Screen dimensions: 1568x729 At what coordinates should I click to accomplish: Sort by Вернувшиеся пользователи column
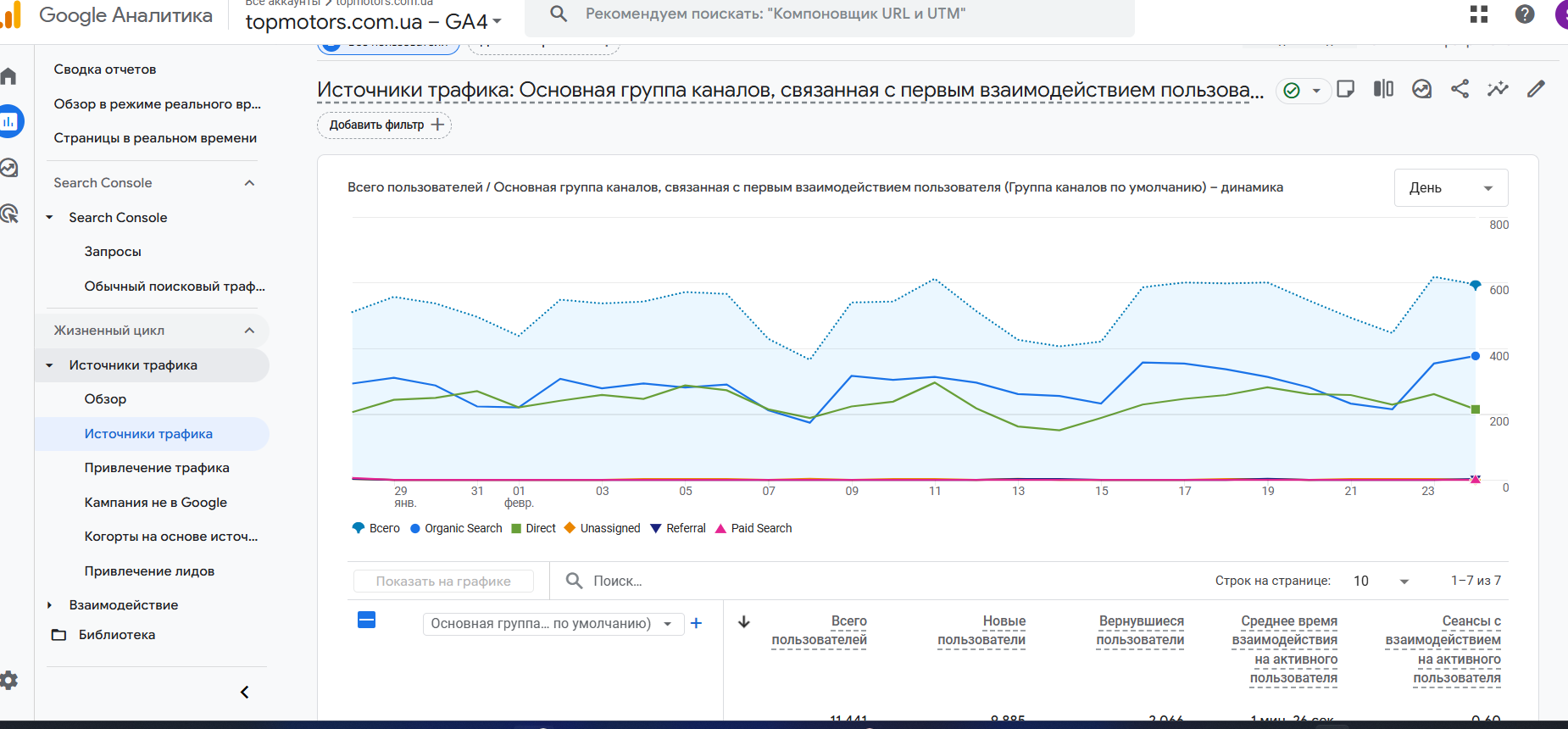point(1140,631)
